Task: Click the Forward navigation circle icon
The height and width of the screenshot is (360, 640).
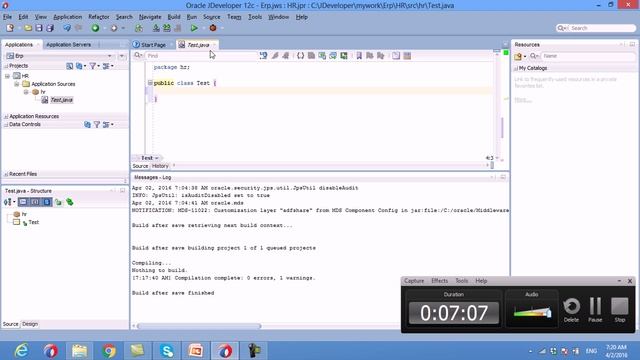Action: tap(114, 28)
